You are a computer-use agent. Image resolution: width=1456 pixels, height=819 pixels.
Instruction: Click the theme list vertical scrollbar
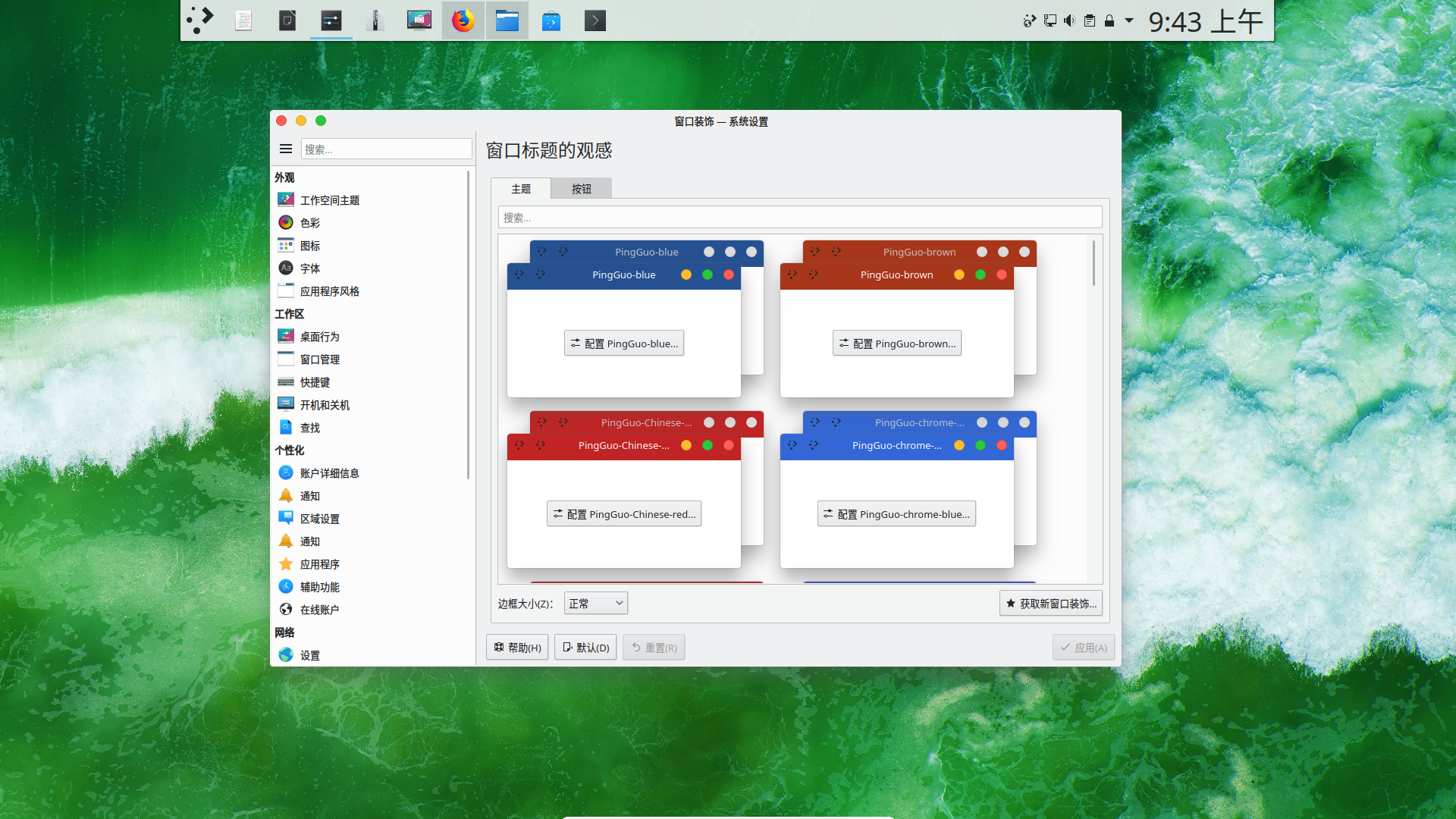1094,263
